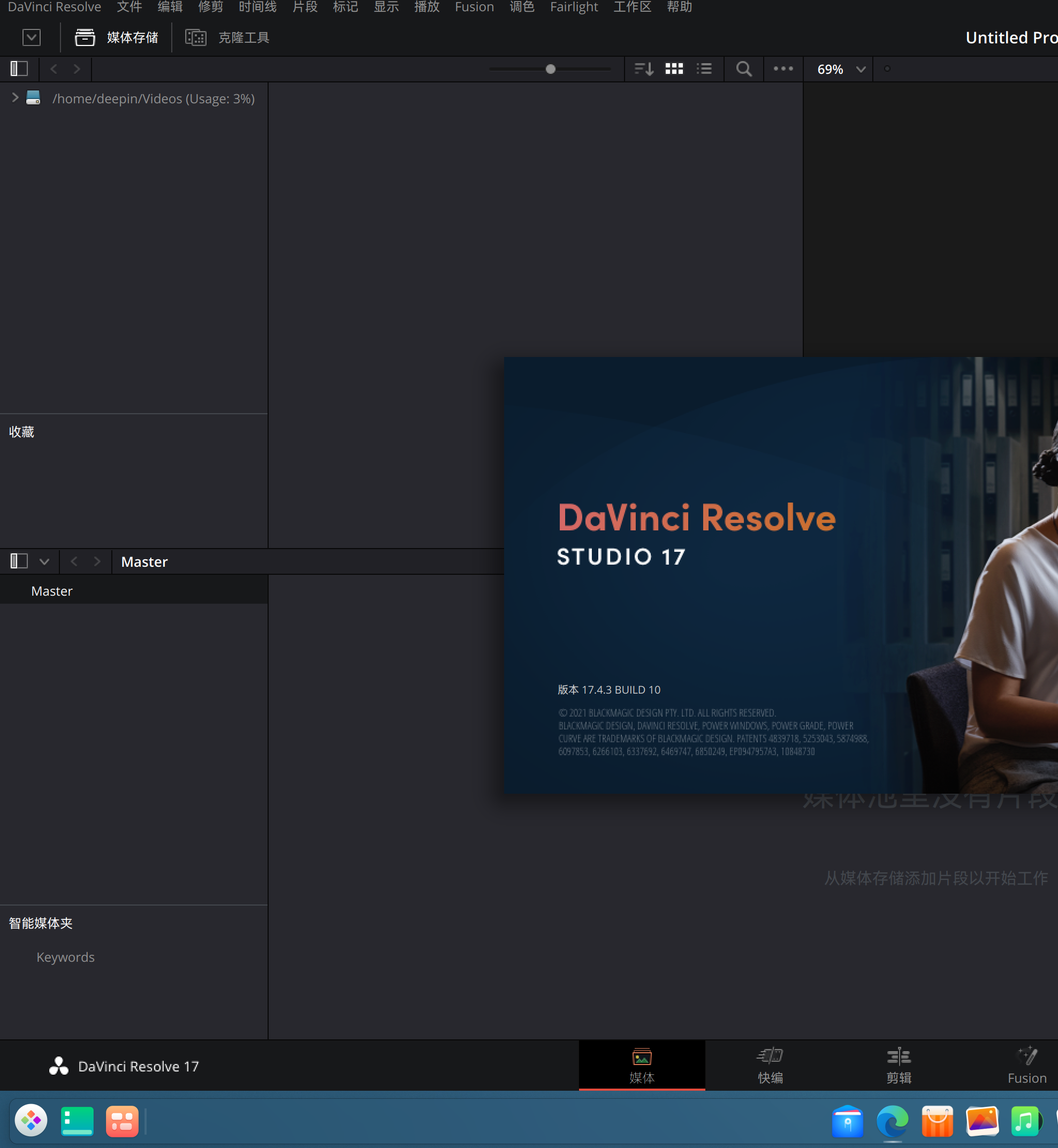Screen dimensions: 1058x1148
Task: Switch to thumbnail grid view
Action: pyautogui.click(x=674, y=69)
